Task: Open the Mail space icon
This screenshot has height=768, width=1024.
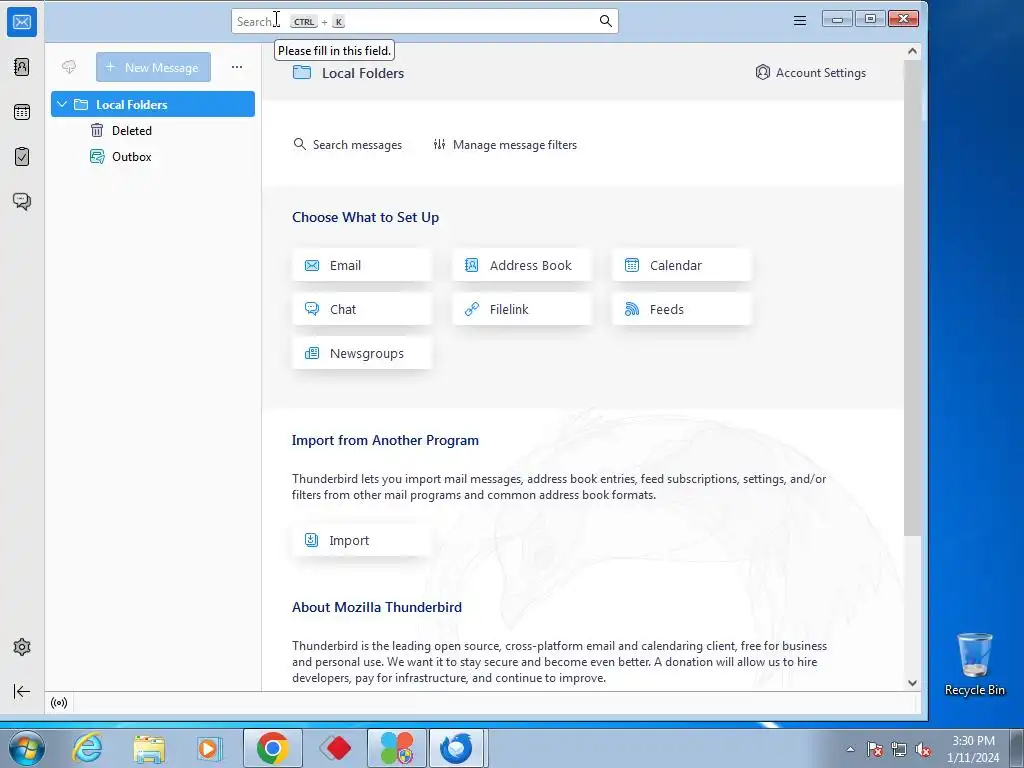Action: pos(22,22)
